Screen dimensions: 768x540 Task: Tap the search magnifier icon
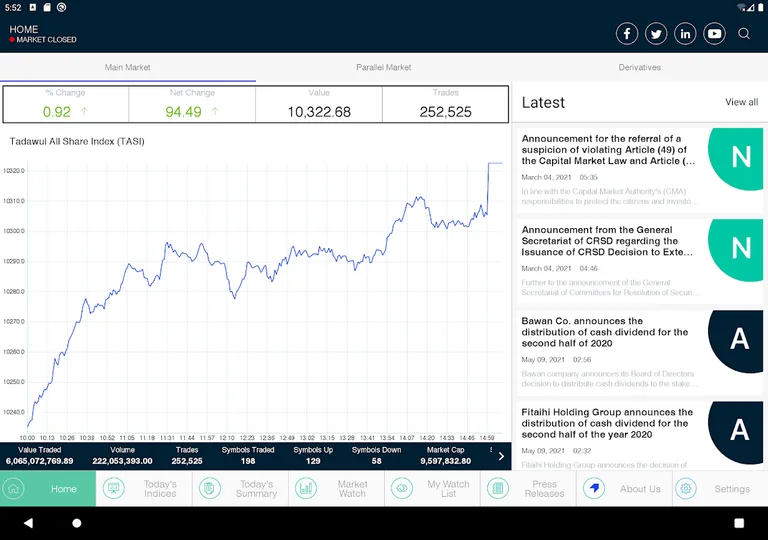click(x=744, y=34)
